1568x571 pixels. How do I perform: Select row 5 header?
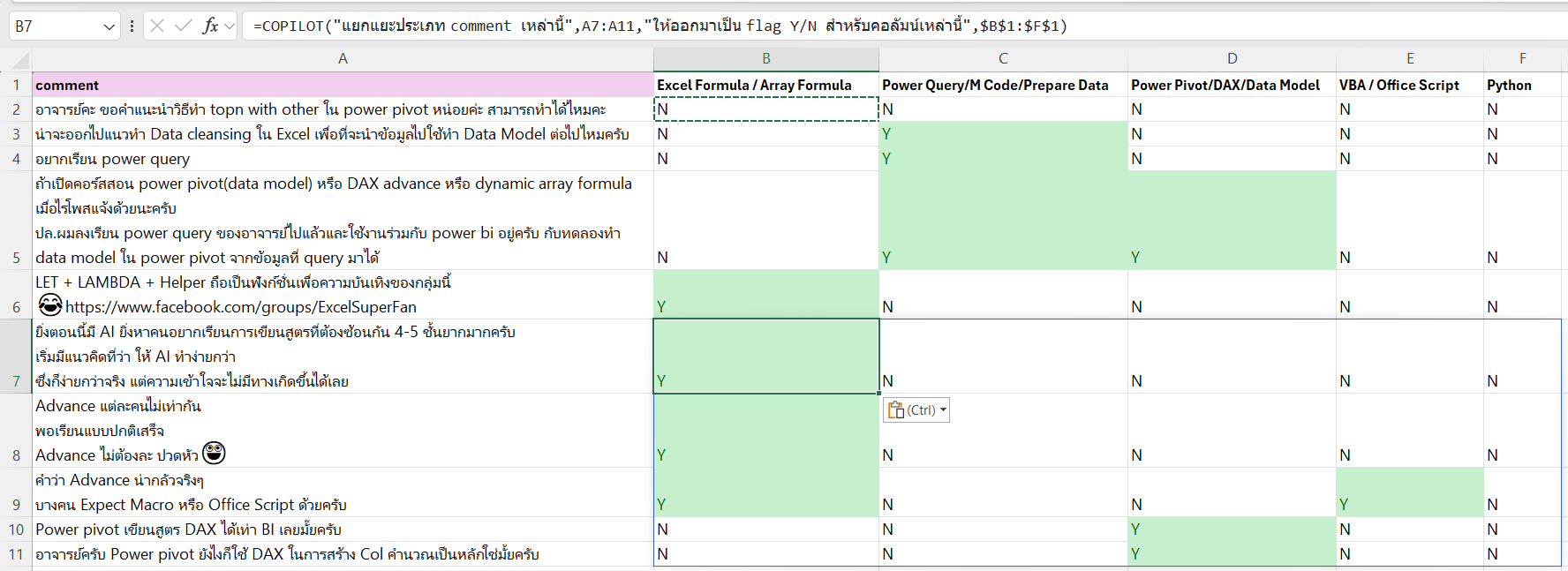tap(16, 257)
